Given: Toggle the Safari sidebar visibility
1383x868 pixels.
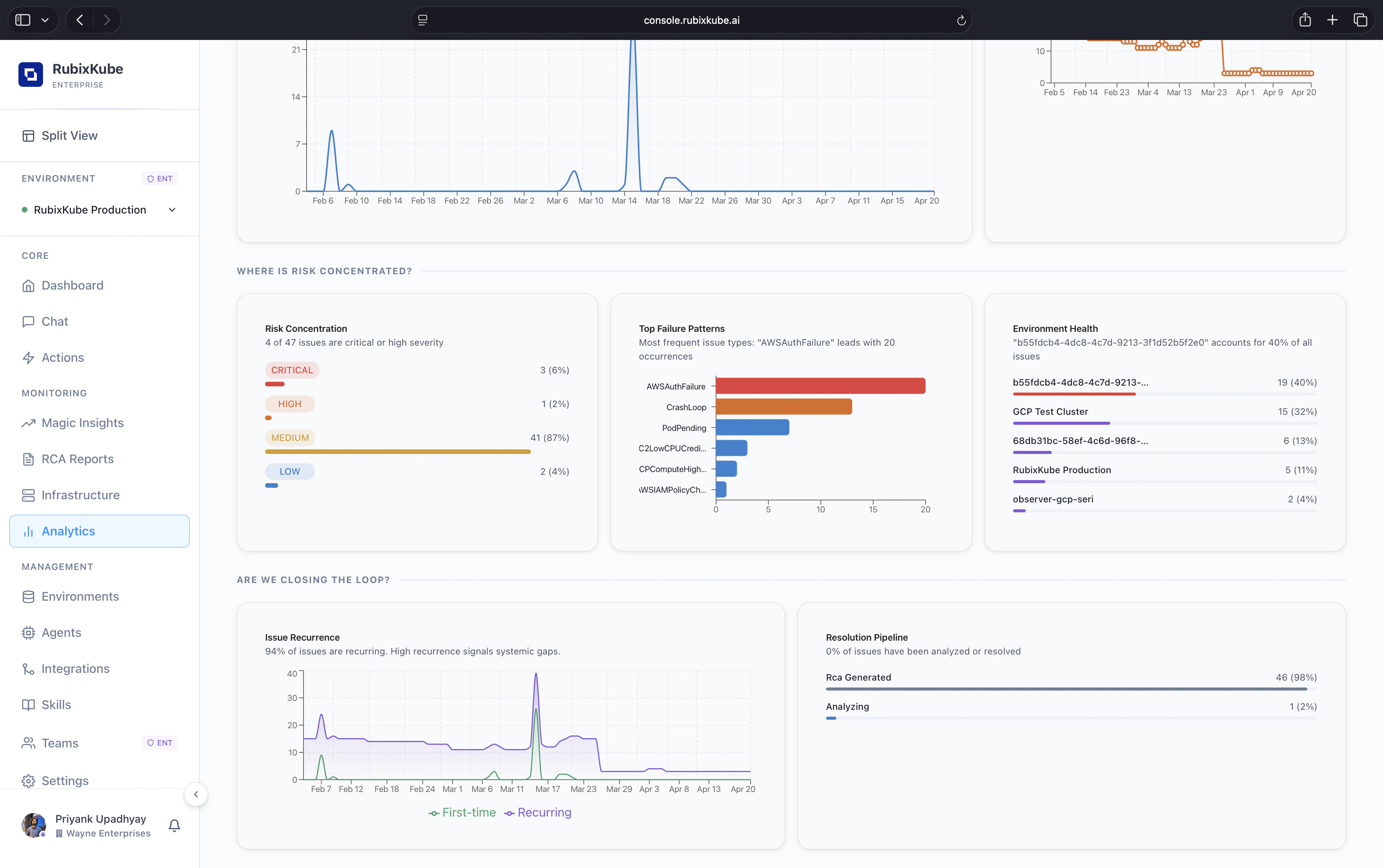Looking at the screenshot, I should tap(23, 19).
